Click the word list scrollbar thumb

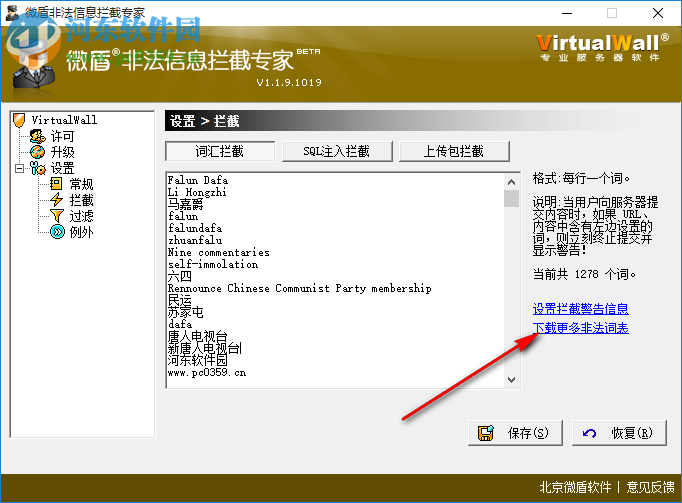(512, 198)
